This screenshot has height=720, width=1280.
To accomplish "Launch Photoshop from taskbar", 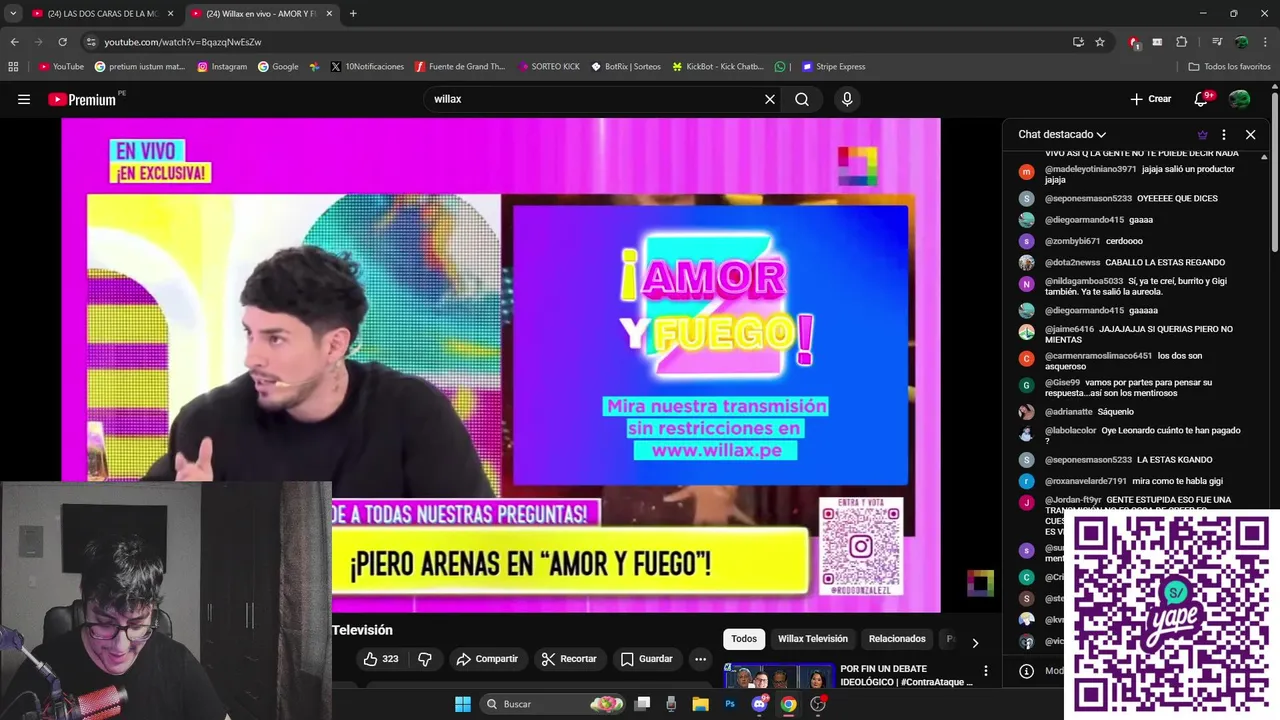I will coord(730,704).
